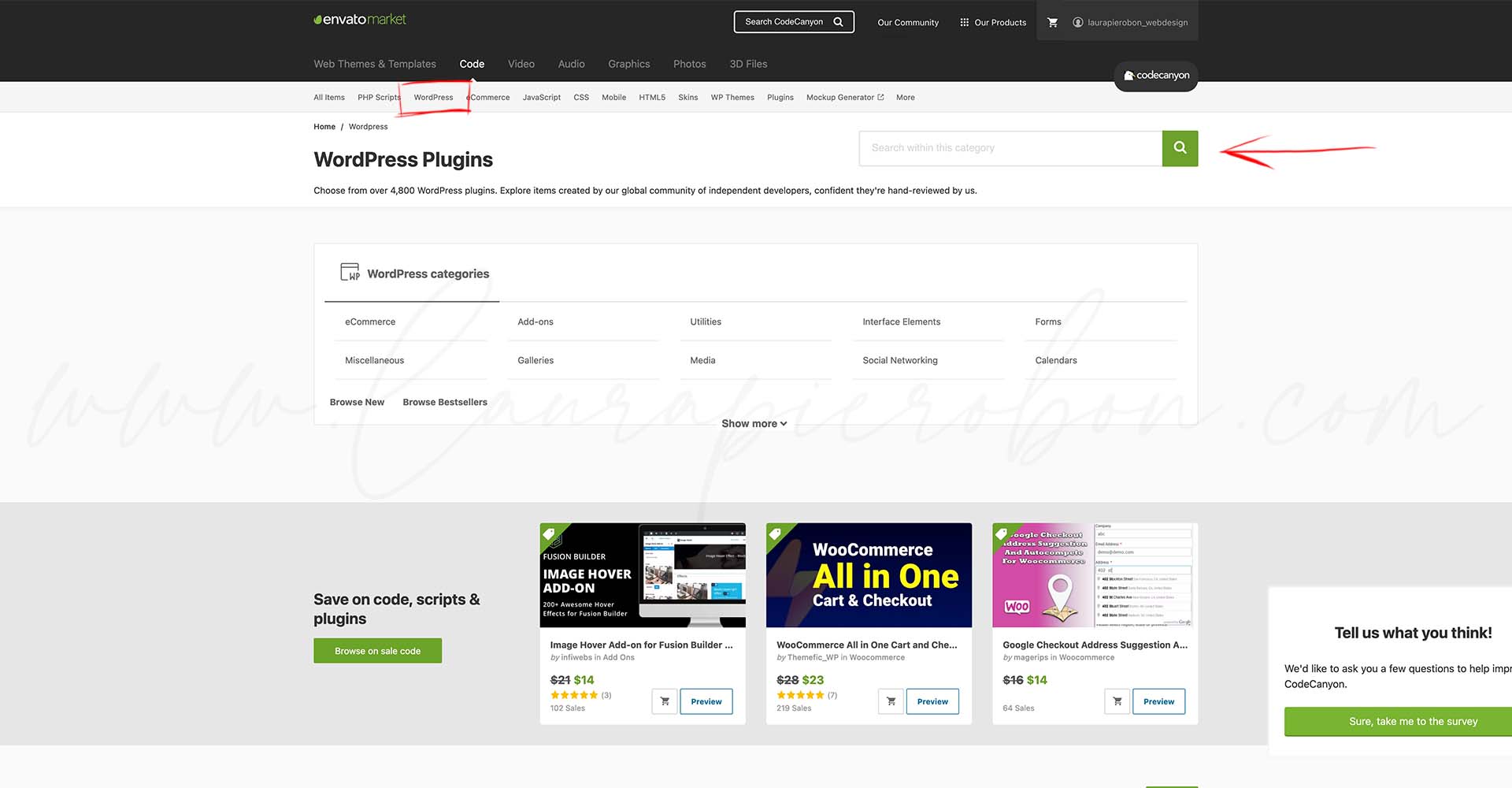Screen dimensions: 1512x788
Task: Click the star rating of Image Hover Add-on
Action: click(x=574, y=695)
